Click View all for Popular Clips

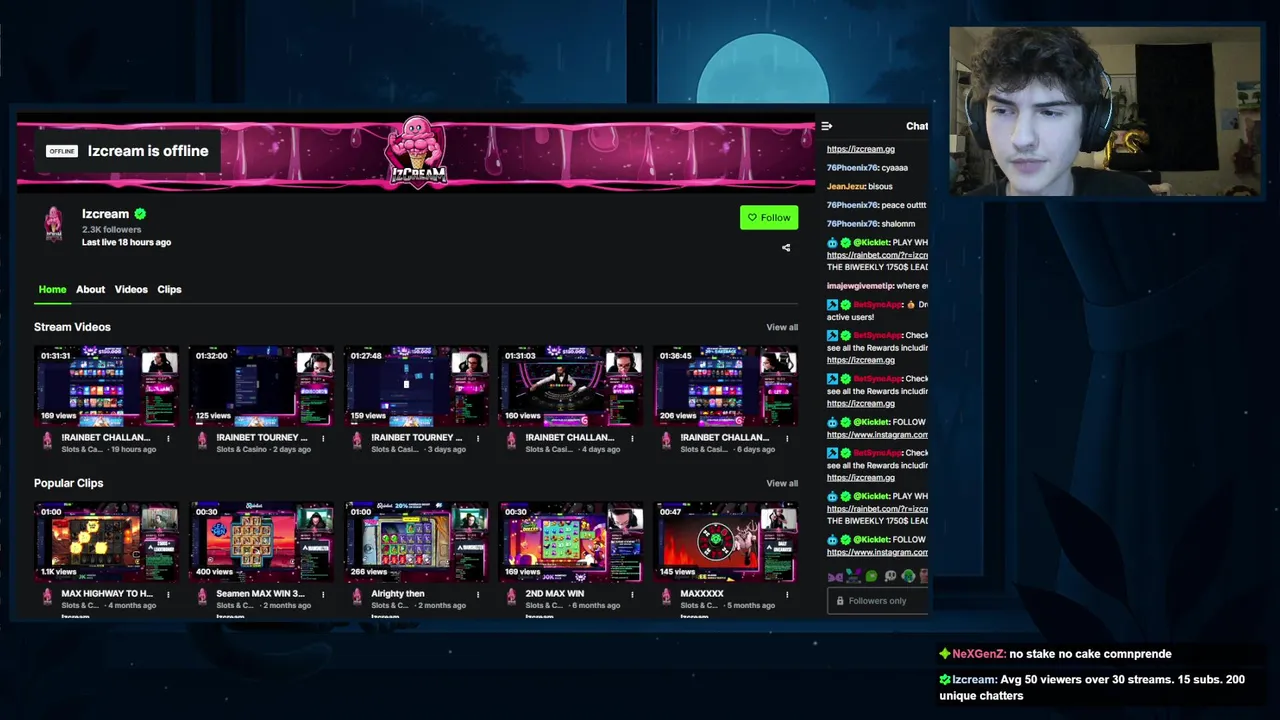click(782, 483)
